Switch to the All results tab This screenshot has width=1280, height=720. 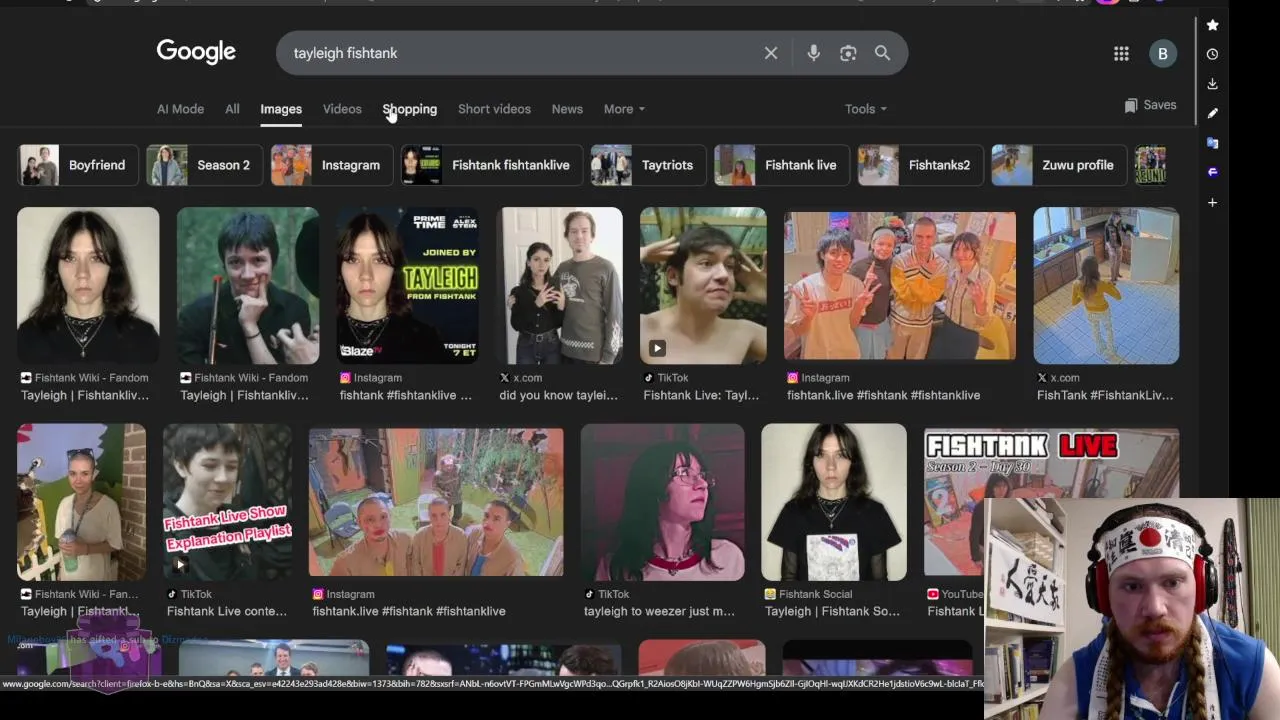click(x=232, y=109)
